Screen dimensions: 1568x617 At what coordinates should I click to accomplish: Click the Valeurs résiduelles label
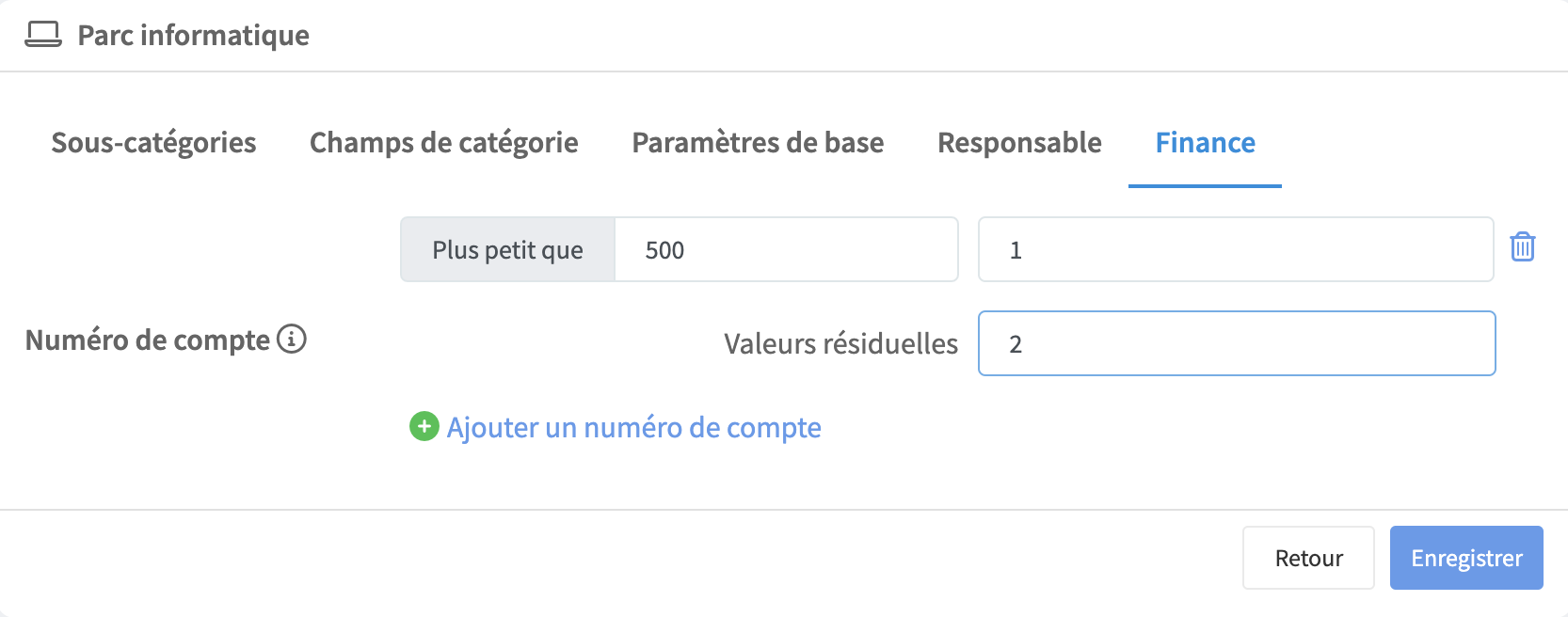840,344
